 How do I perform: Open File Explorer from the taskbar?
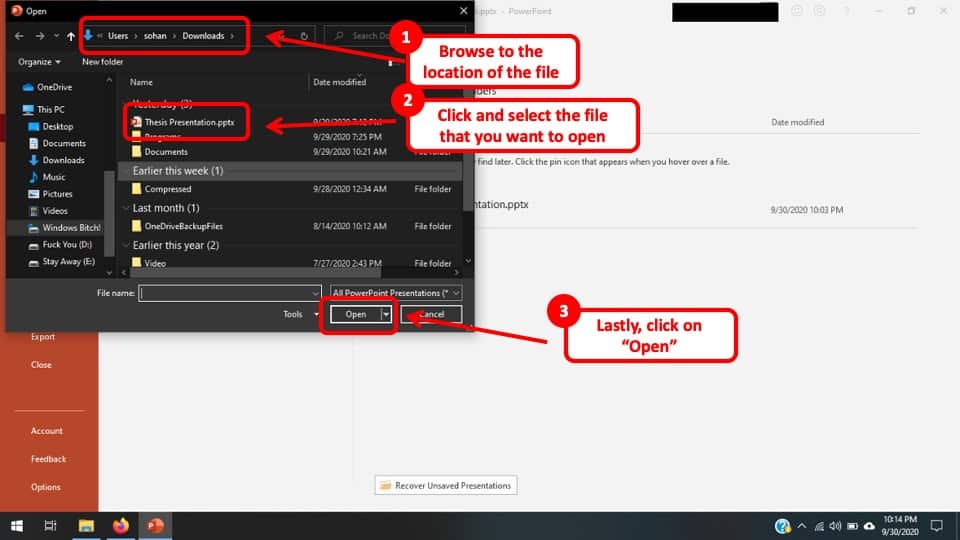(86, 526)
